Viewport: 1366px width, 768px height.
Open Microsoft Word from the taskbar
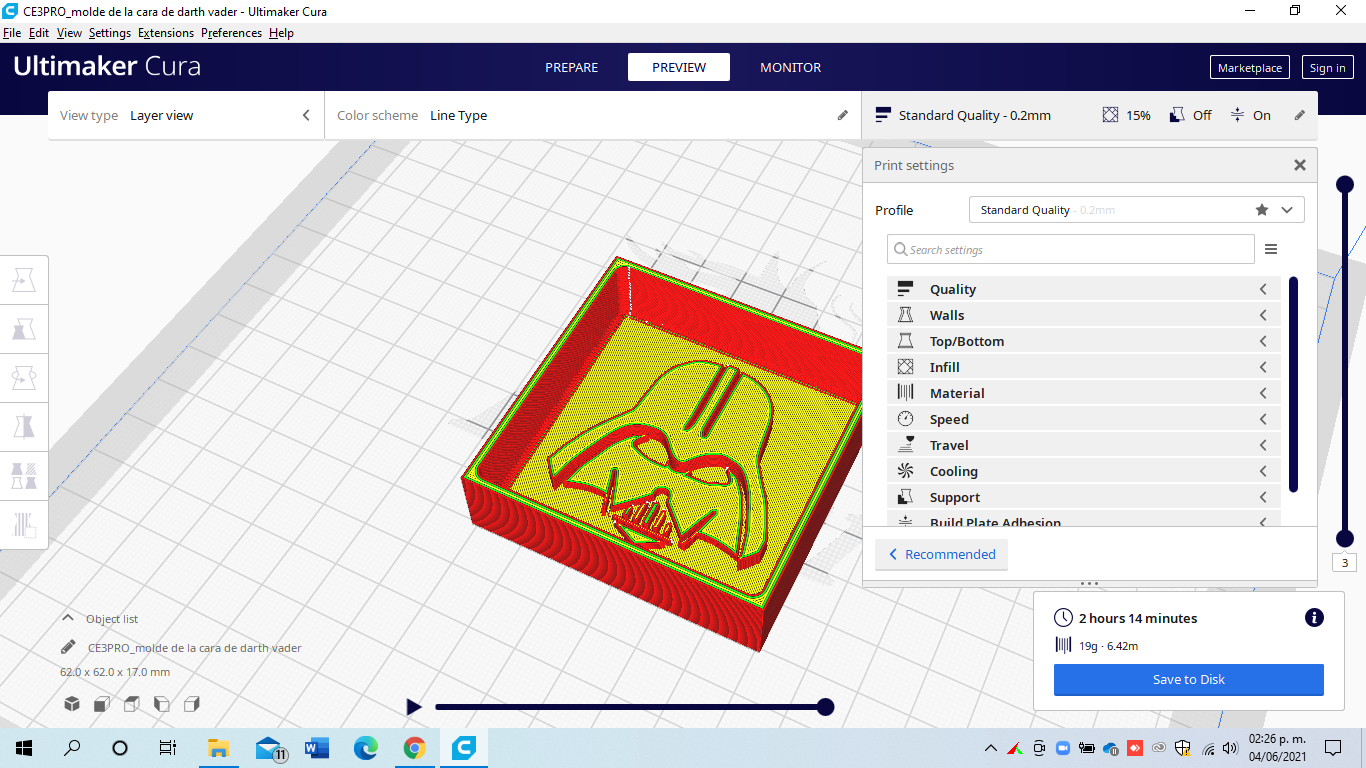tap(317, 748)
